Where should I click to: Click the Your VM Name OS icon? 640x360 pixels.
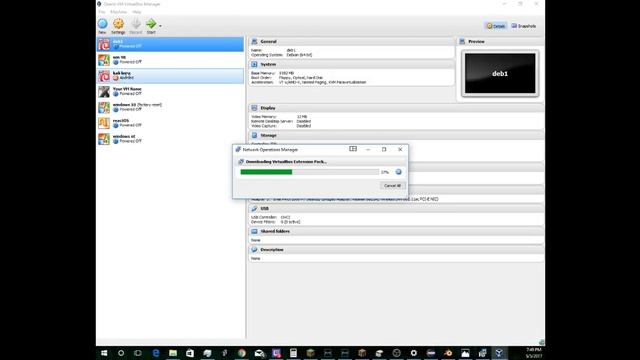(x=104, y=91)
